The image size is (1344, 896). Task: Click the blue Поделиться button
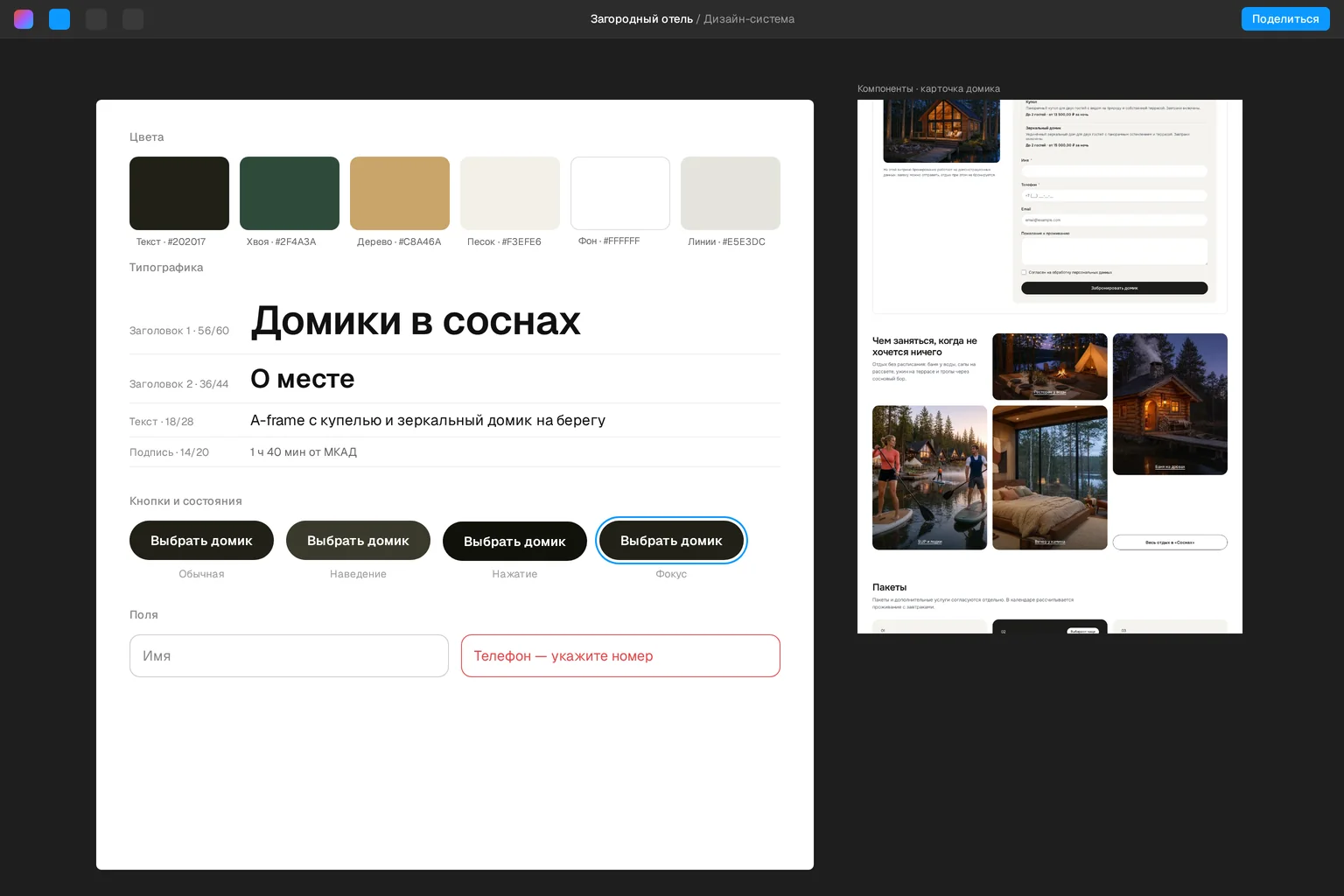pyautogui.click(x=1285, y=19)
